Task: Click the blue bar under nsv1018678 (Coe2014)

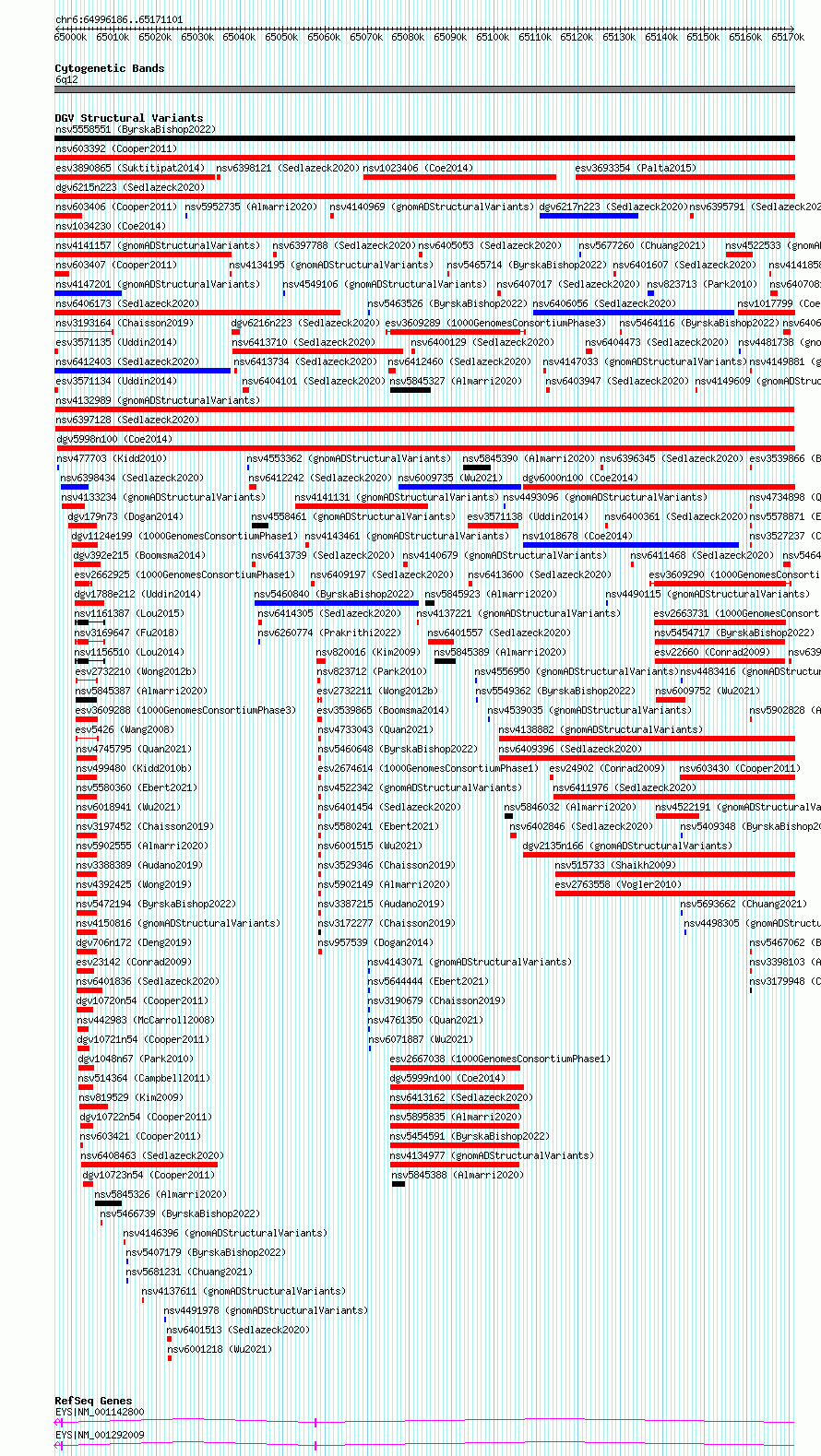Action: [630, 545]
